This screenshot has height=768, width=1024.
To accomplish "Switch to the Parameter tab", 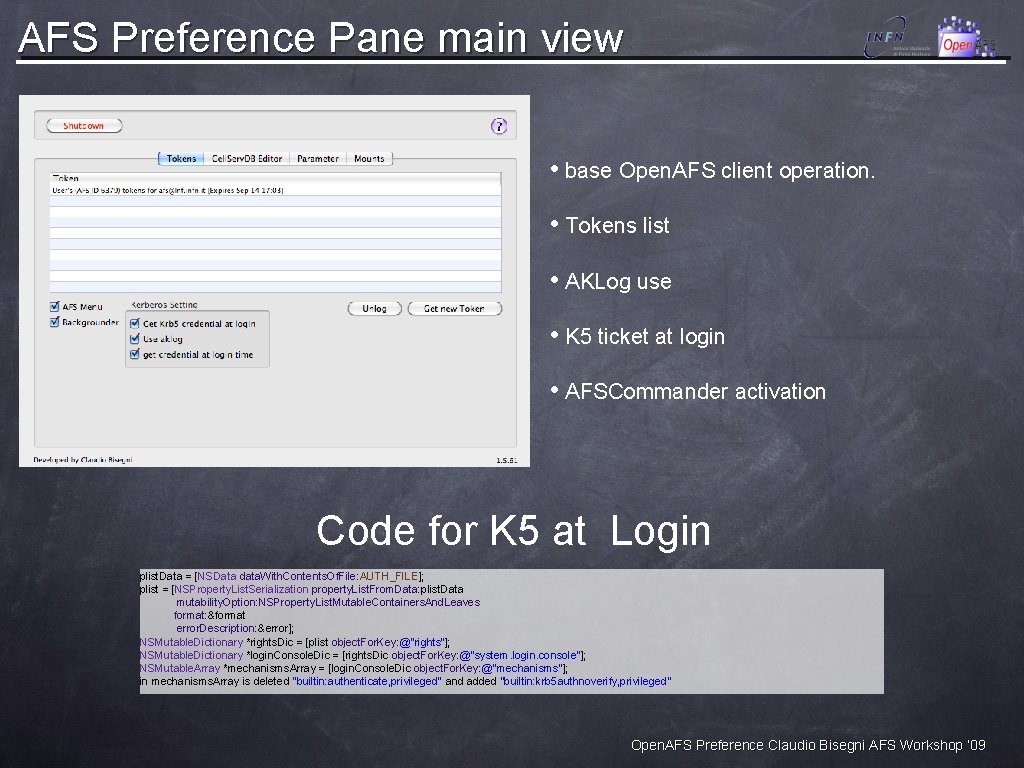I will pyautogui.click(x=318, y=158).
